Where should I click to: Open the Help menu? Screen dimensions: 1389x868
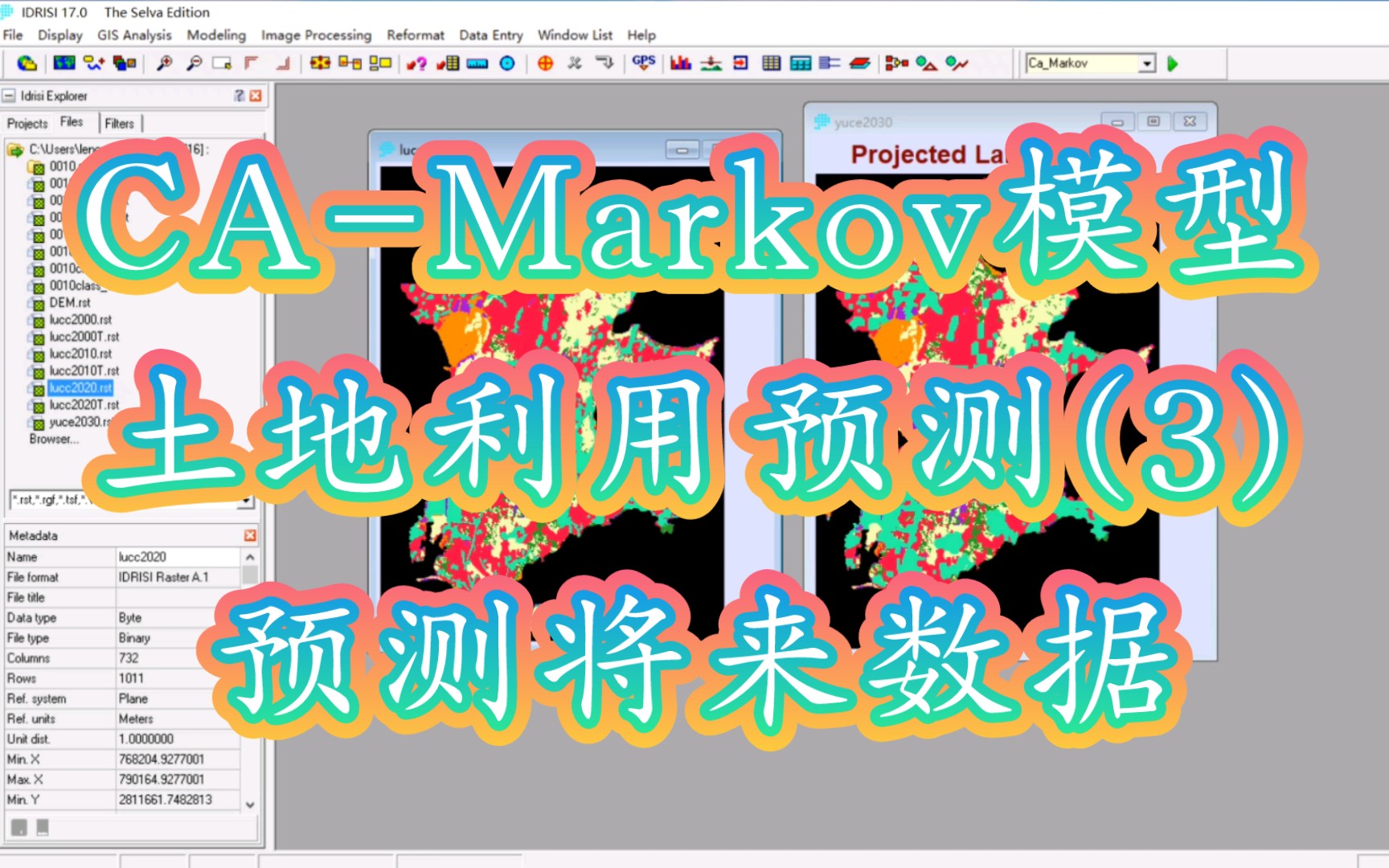[x=641, y=35]
